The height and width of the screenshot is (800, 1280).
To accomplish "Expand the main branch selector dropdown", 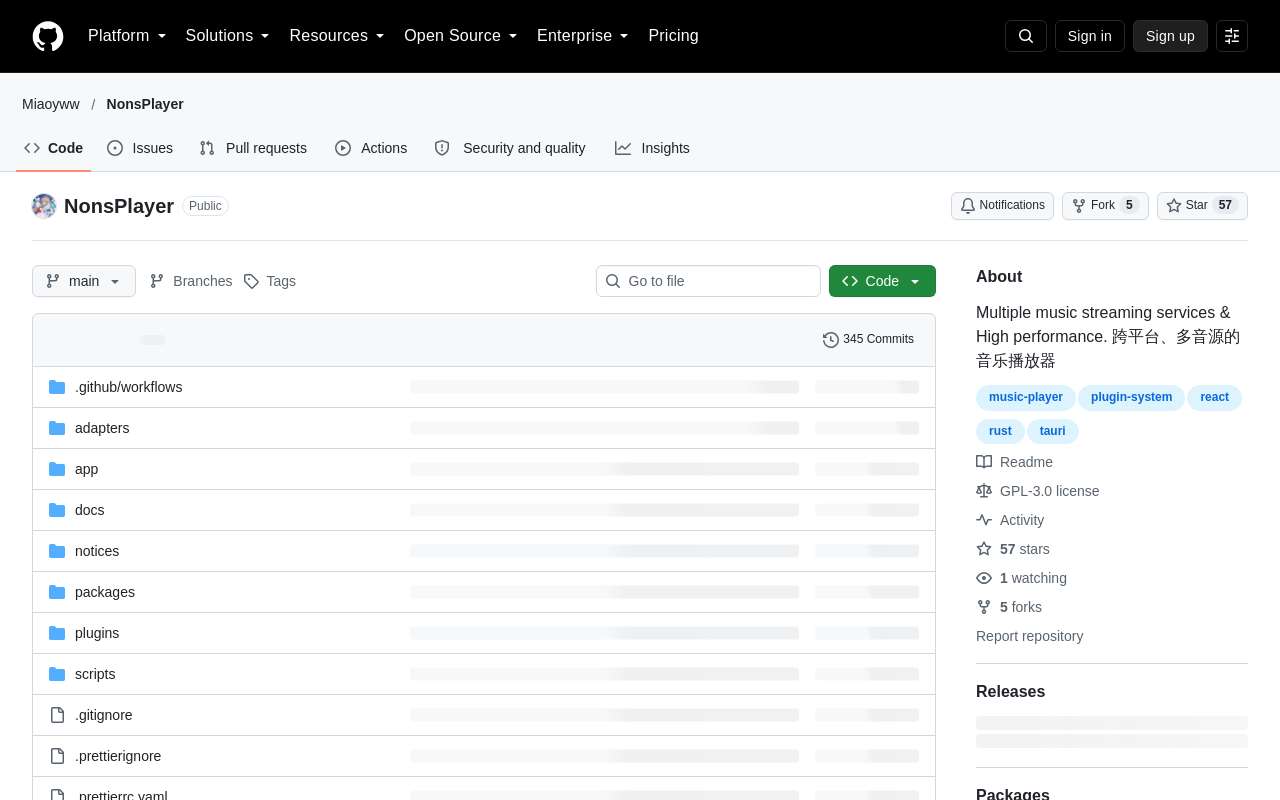I will click(x=84, y=281).
